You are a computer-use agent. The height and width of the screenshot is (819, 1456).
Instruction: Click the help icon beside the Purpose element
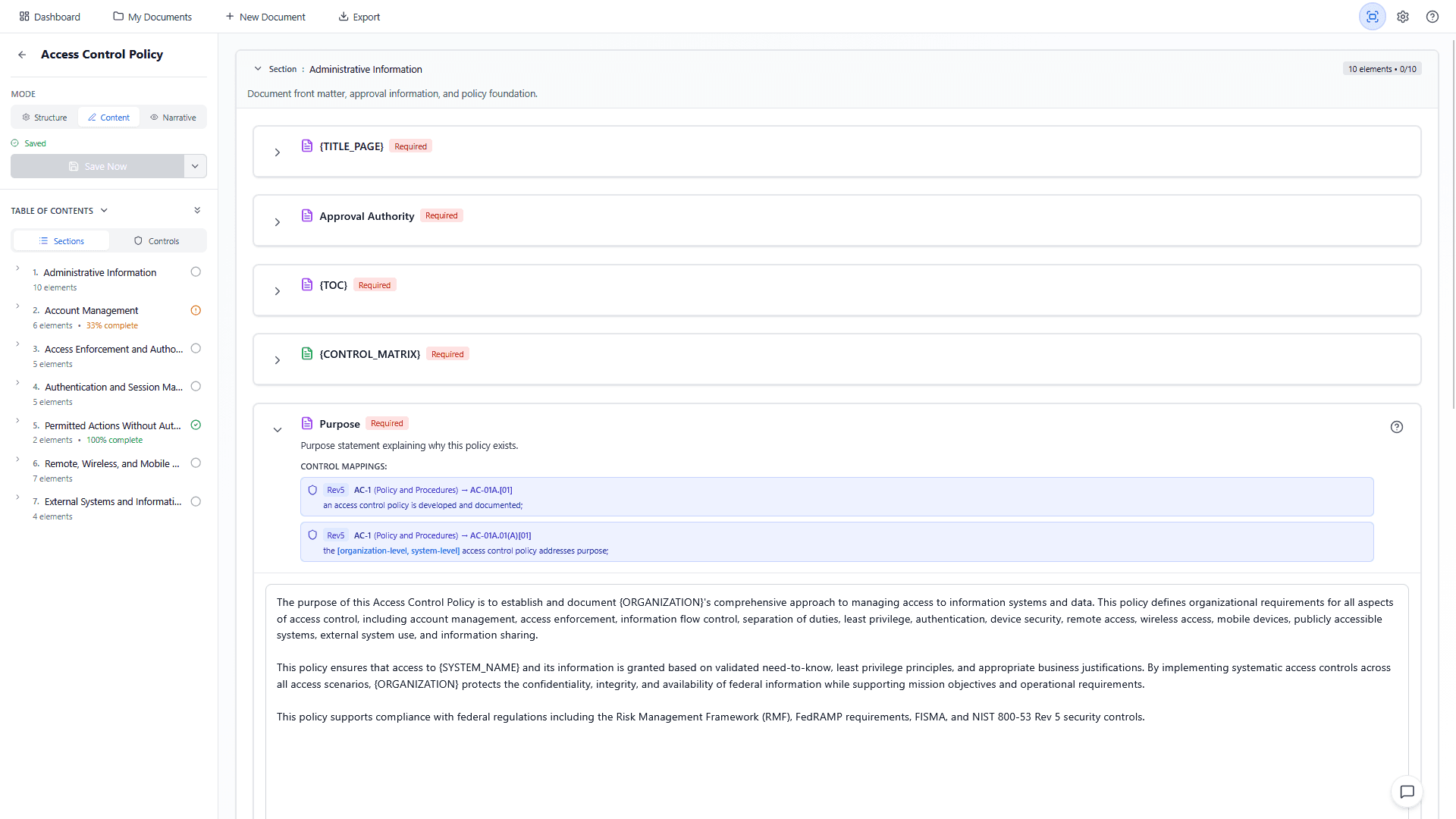coord(1398,427)
